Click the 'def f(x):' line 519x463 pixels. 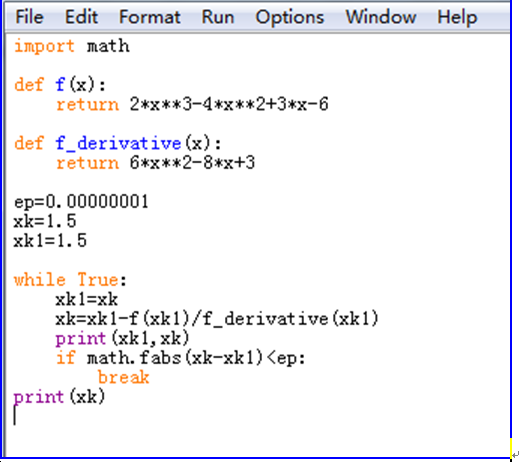point(60,85)
